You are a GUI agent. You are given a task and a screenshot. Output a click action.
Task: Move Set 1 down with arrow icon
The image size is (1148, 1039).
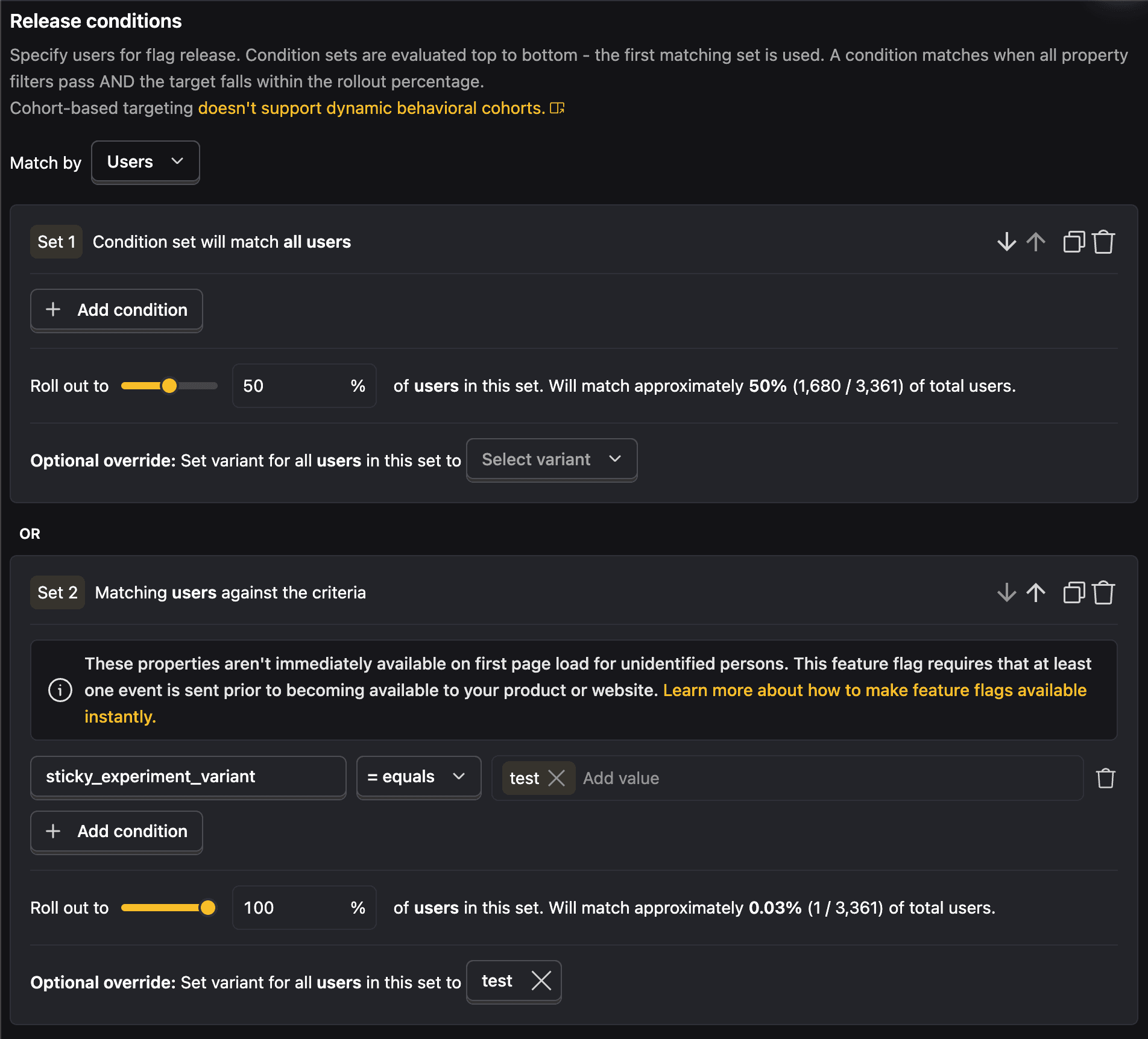pos(1006,242)
